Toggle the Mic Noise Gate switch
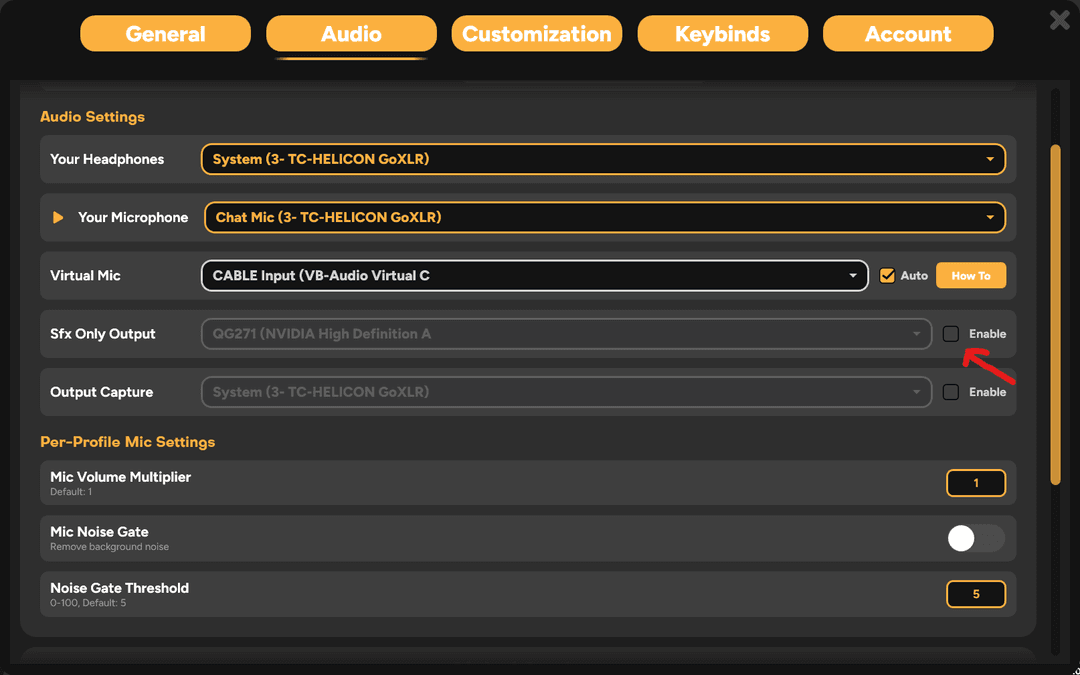This screenshot has height=675, width=1080. [975, 538]
